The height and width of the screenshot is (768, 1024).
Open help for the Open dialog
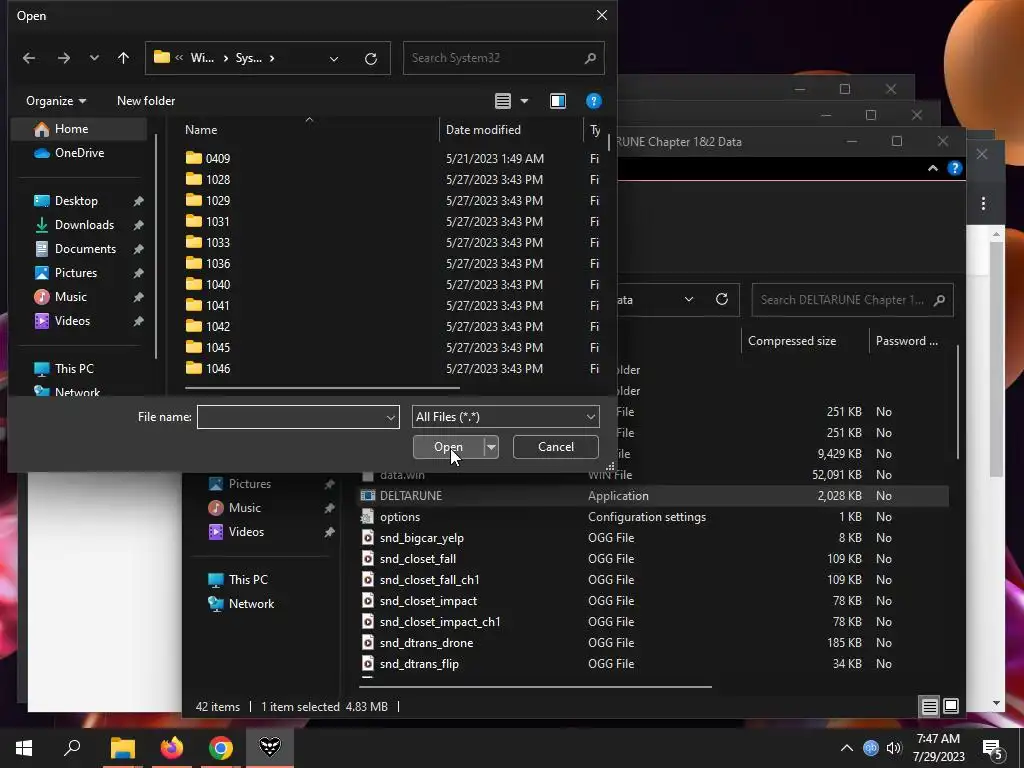click(594, 101)
